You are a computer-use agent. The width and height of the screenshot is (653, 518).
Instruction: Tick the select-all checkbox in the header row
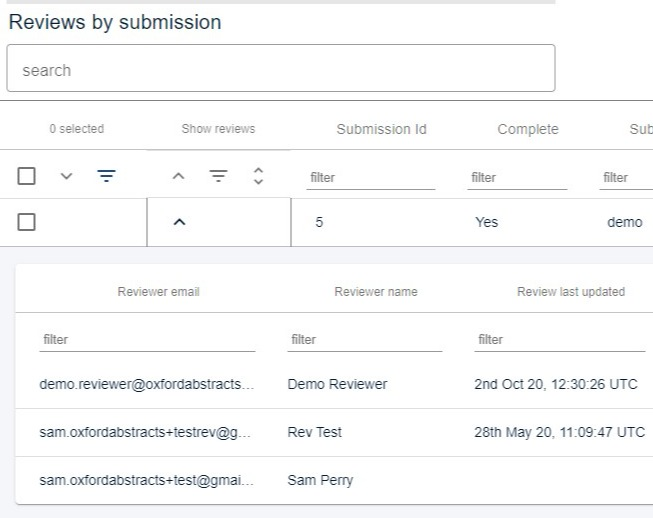pos(27,177)
